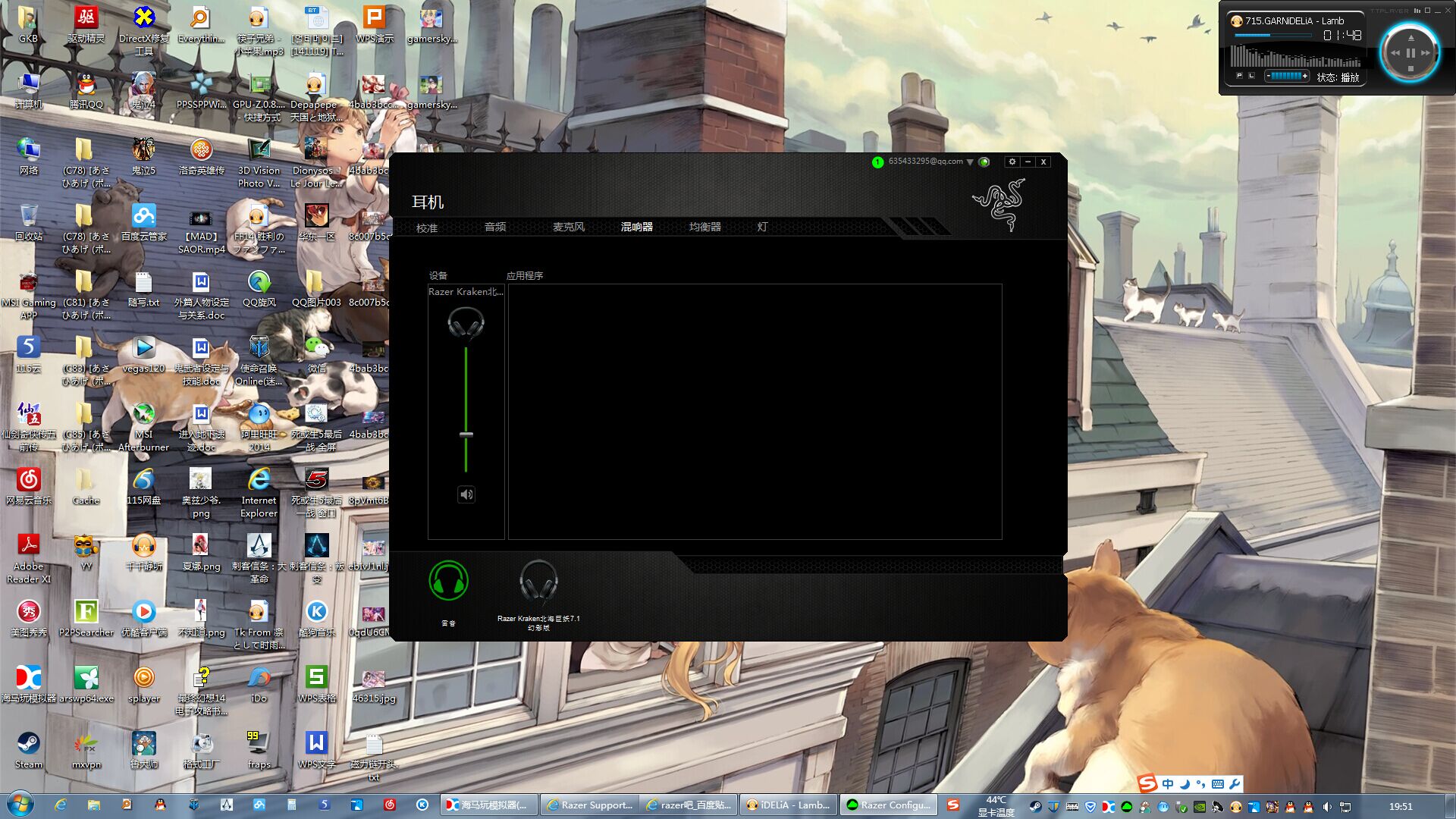Screen dimensions: 1456x819
Task: Click the Steam tray icon
Action: click(x=1035, y=806)
